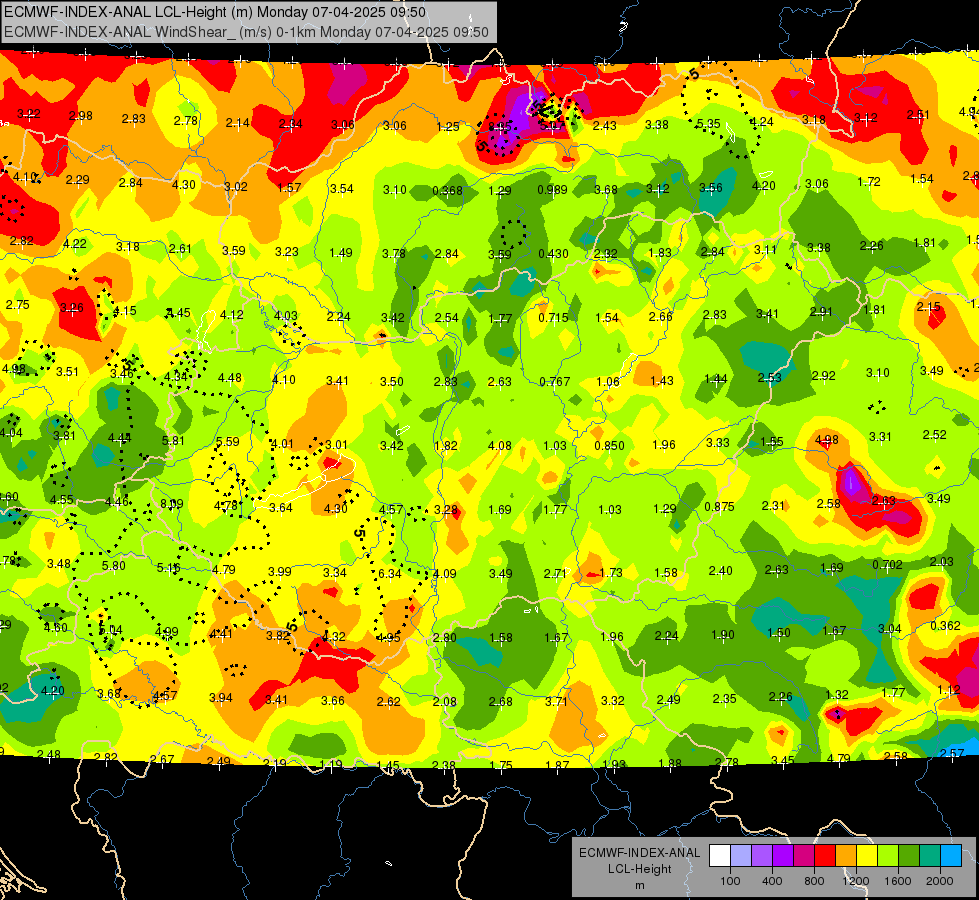
Task: Click wind shear value 5.81
Action: [173, 440]
